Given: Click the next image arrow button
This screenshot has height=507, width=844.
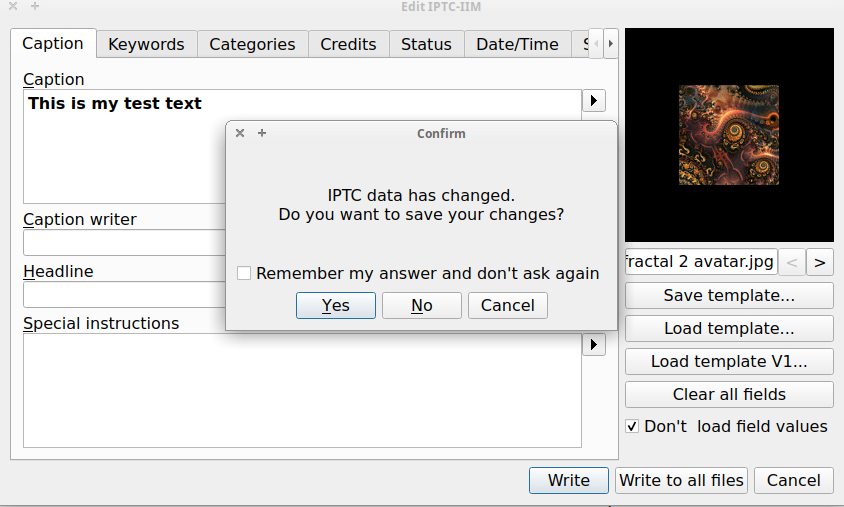Looking at the screenshot, I should (x=820, y=262).
